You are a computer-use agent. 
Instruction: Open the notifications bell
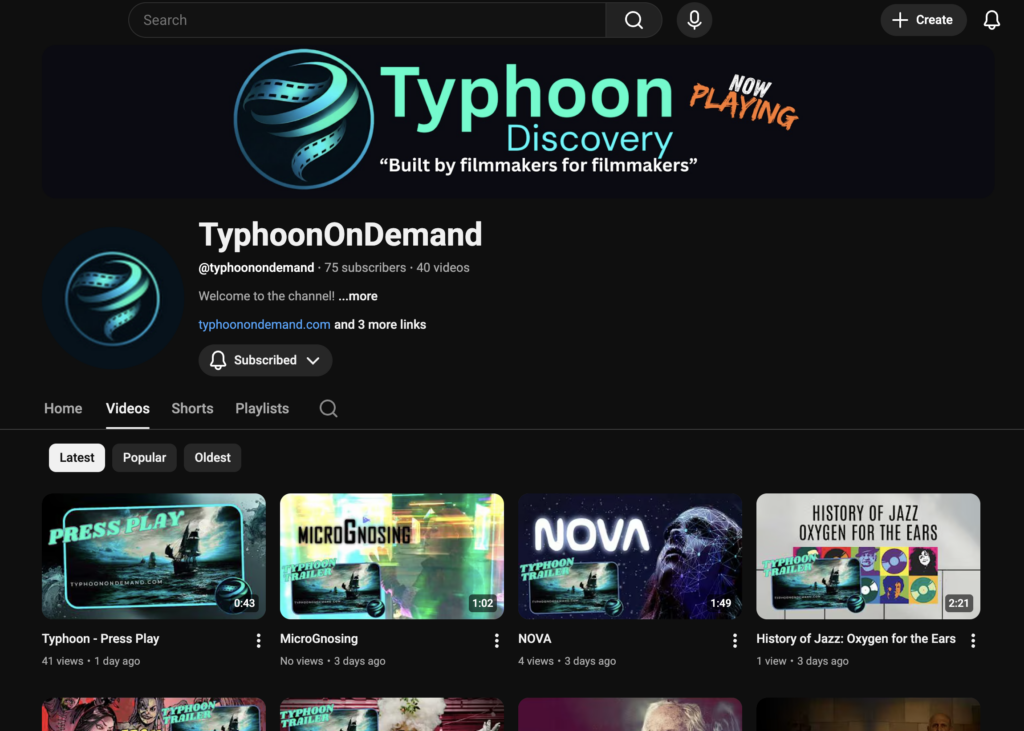(991, 20)
